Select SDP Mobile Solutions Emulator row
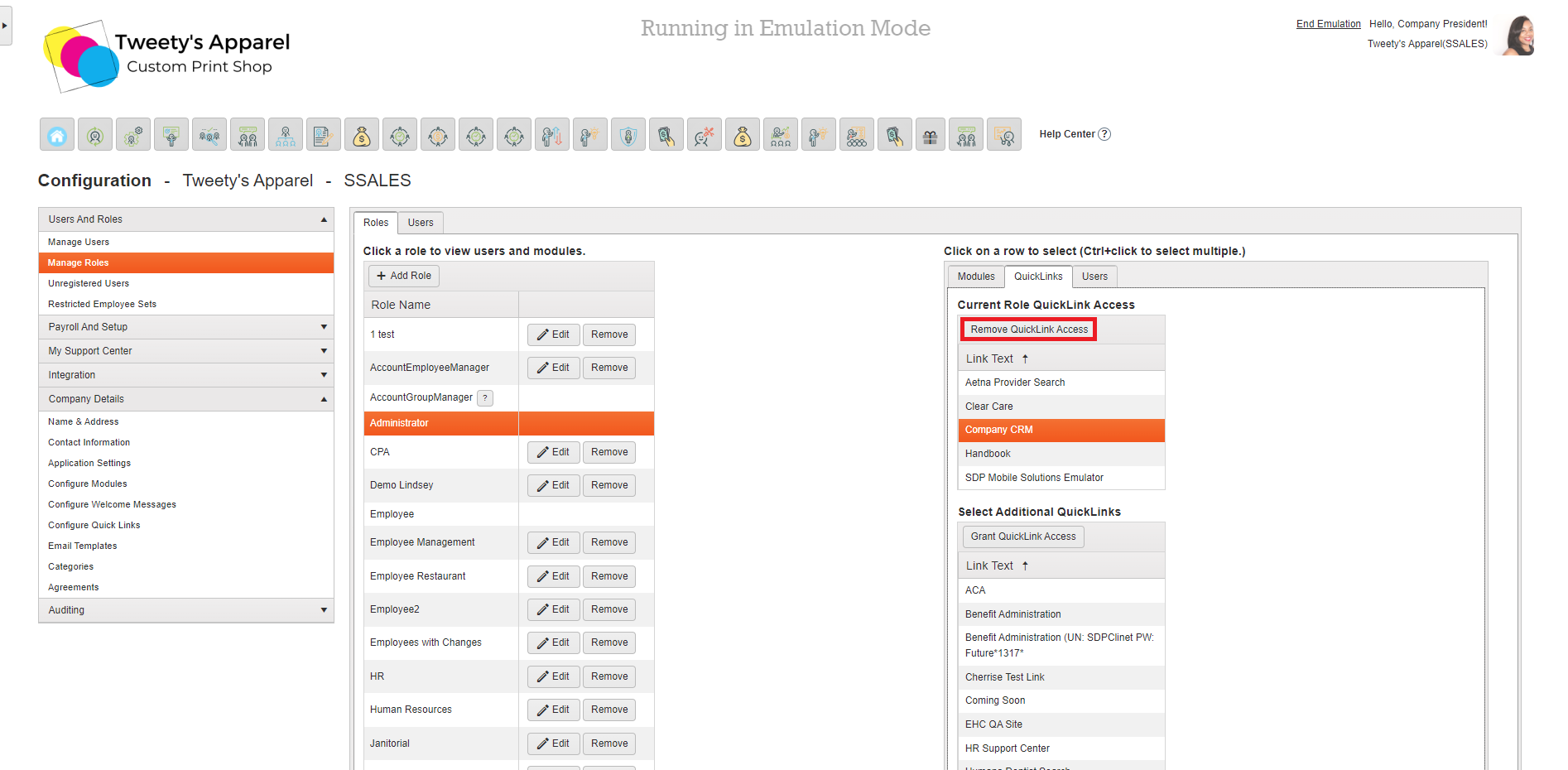 1061,478
